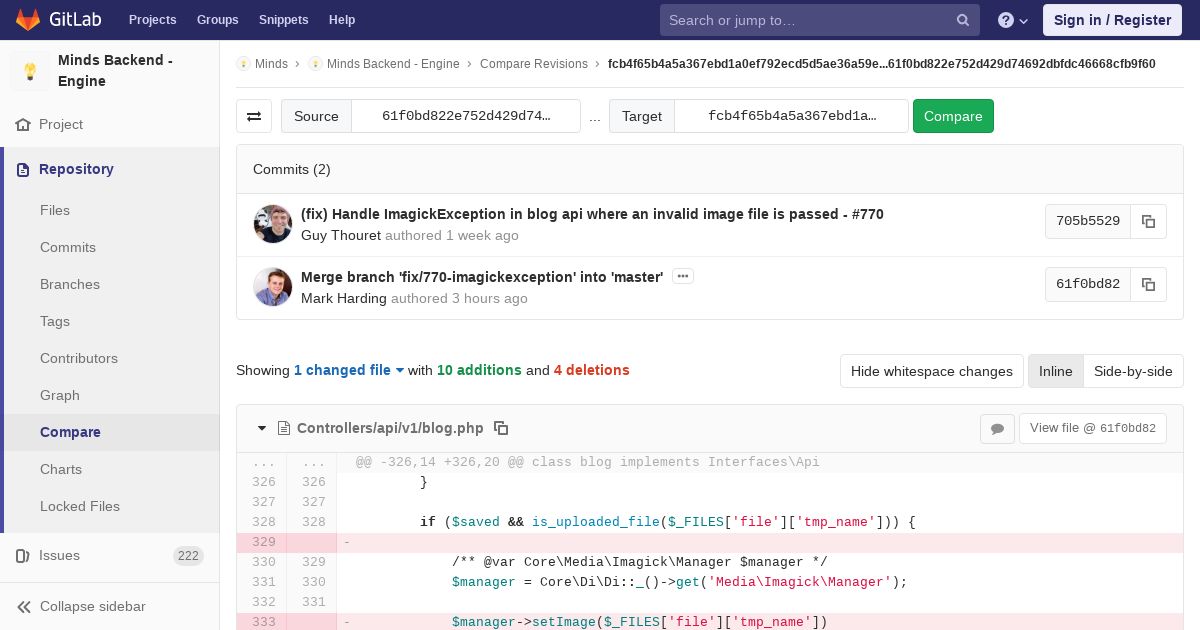Expand merge commit description ellipsis

[x=683, y=276]
